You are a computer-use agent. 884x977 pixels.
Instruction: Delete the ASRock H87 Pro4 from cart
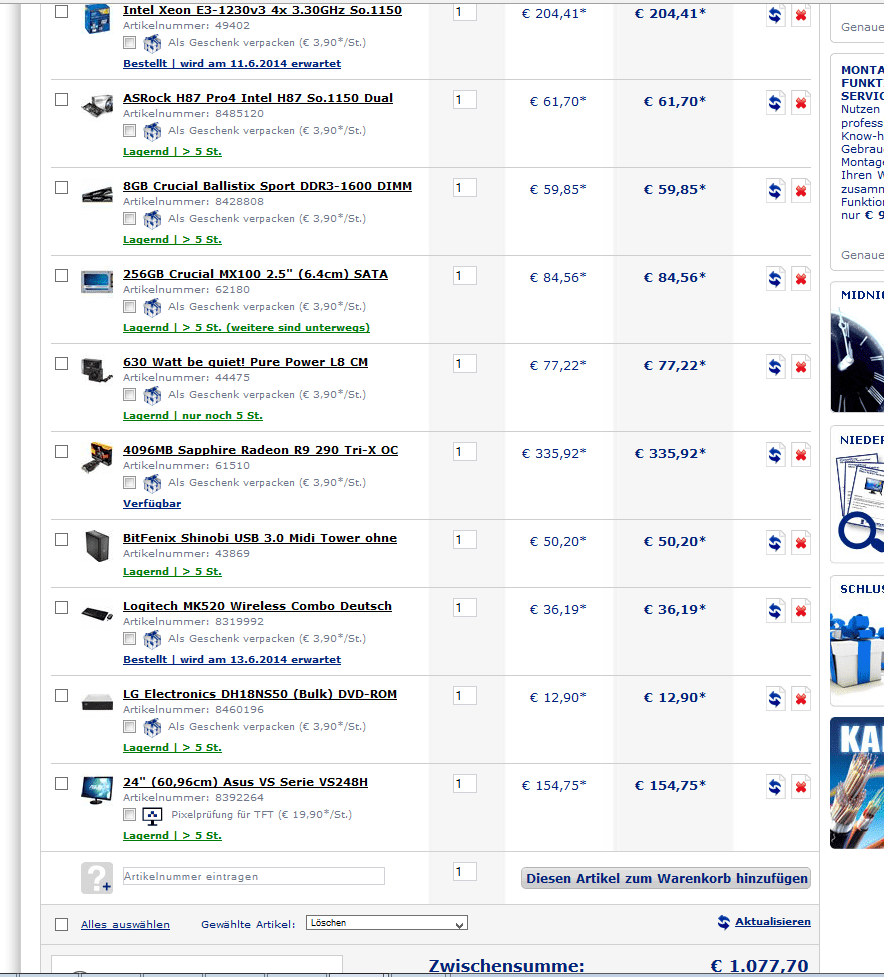click(801, 103)
